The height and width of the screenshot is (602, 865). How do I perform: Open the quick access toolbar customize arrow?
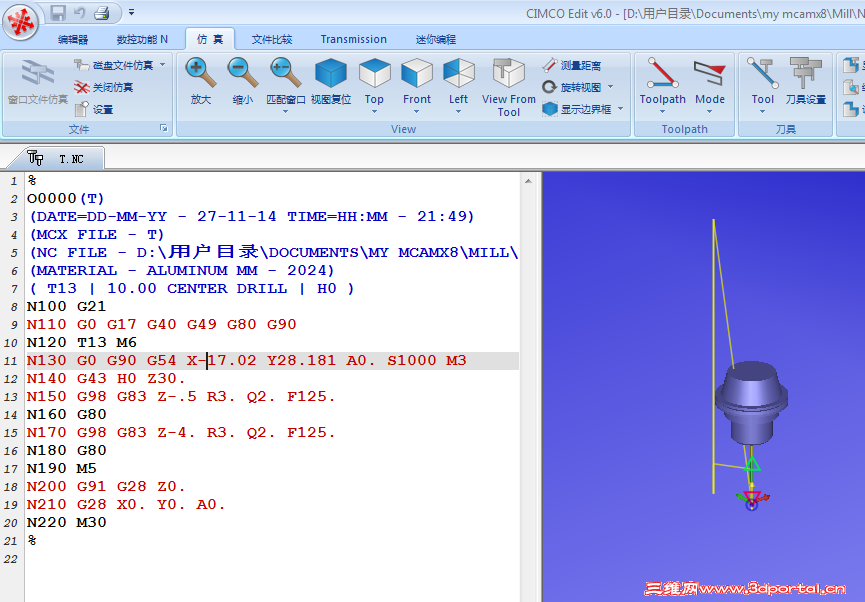(131, 12)
